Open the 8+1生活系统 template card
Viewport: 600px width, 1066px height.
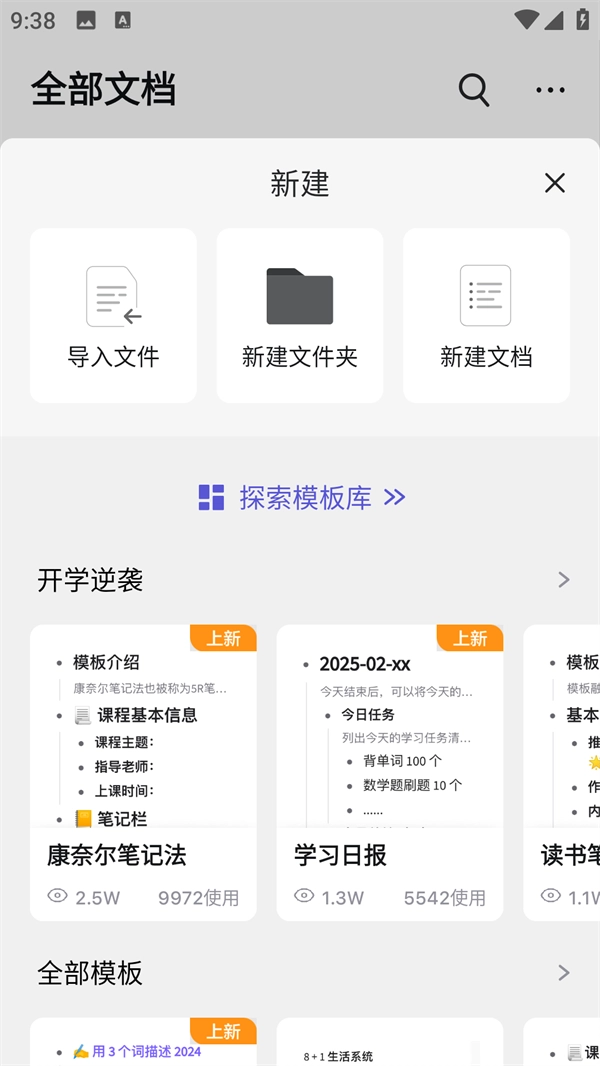pos(389,1045)
